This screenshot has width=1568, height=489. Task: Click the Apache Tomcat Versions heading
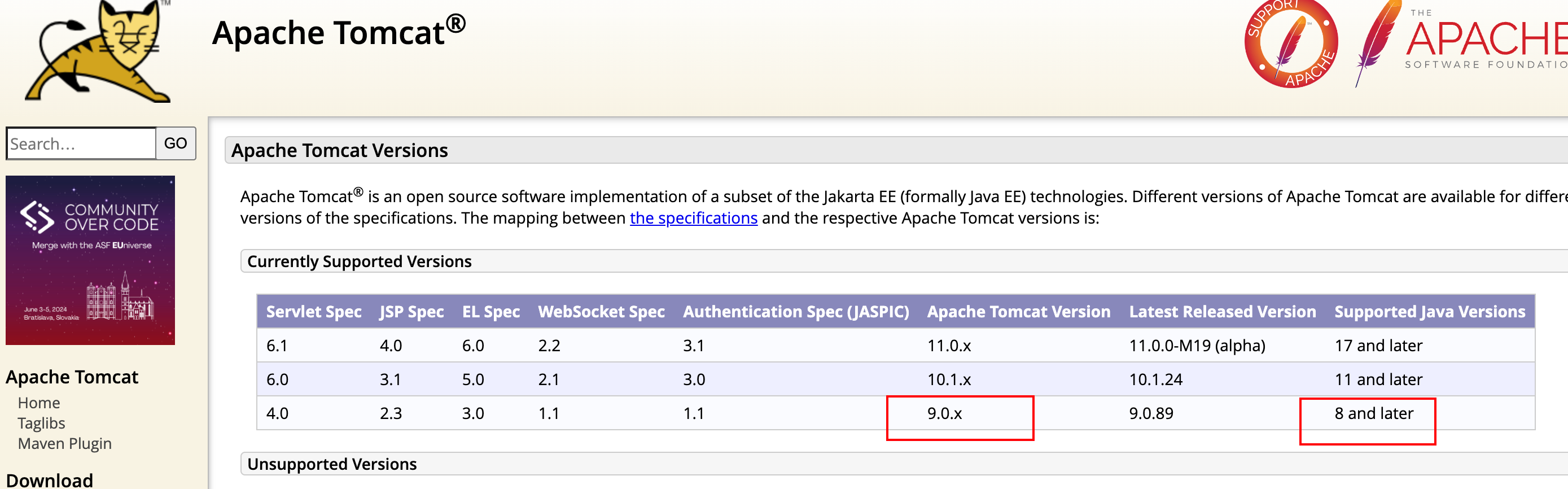pyautogui.click(x=340, y=150)
